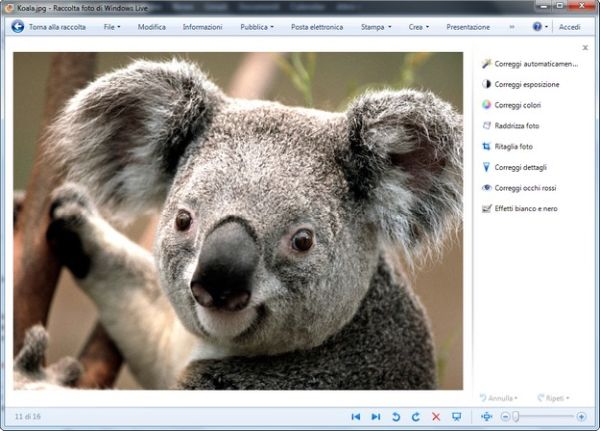The height and width of the screenshot is (431, 600).
Task: Open the Informazioni menu item
Action: pos(203,27)
